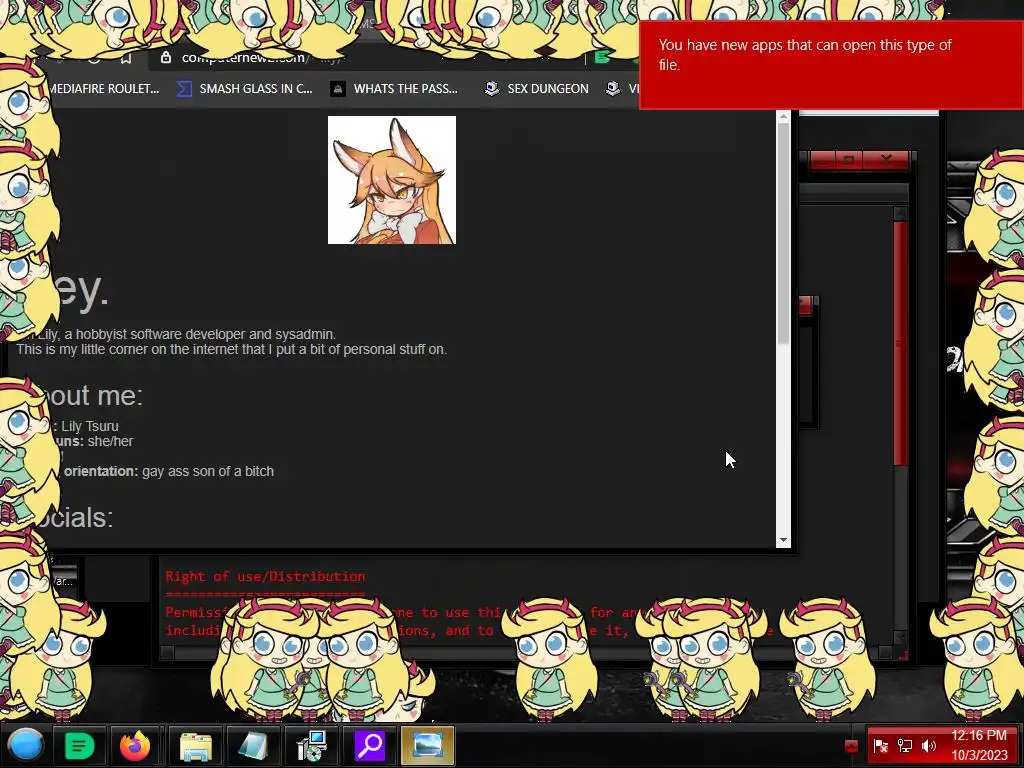Open the clock showing 12:16 PM
Image resolution: width=1024 pixels, height=768 pixels.
pos(979,745)
